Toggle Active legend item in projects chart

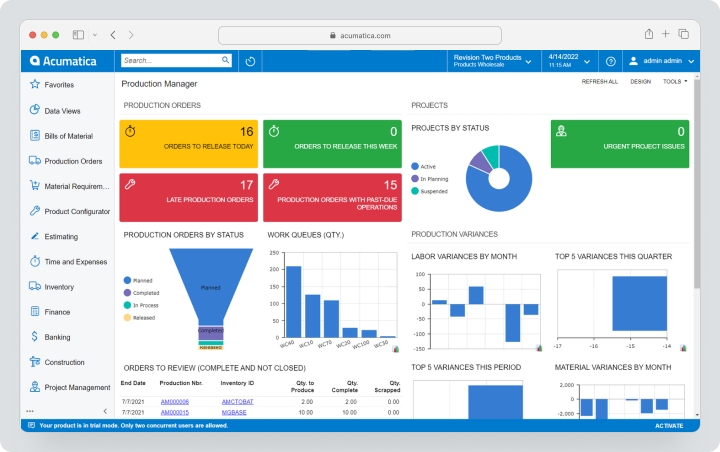423,166
